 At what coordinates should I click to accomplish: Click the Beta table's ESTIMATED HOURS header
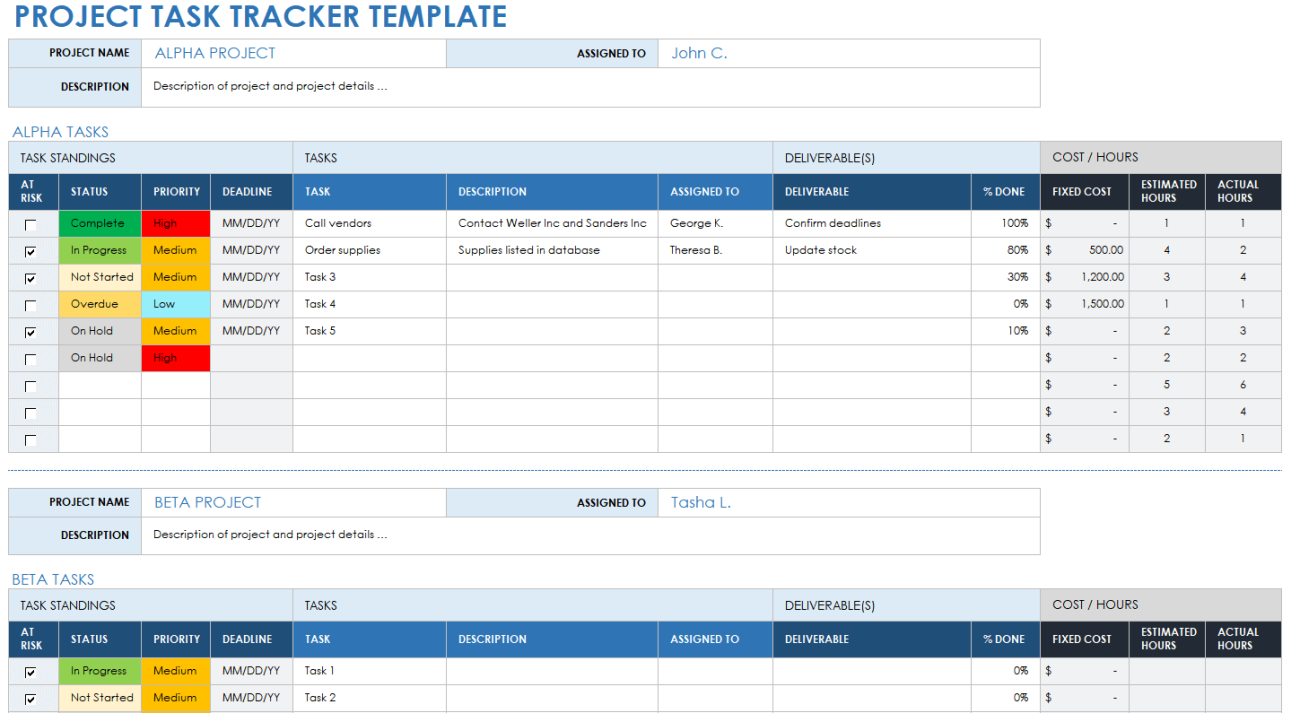pos(1167,639)
